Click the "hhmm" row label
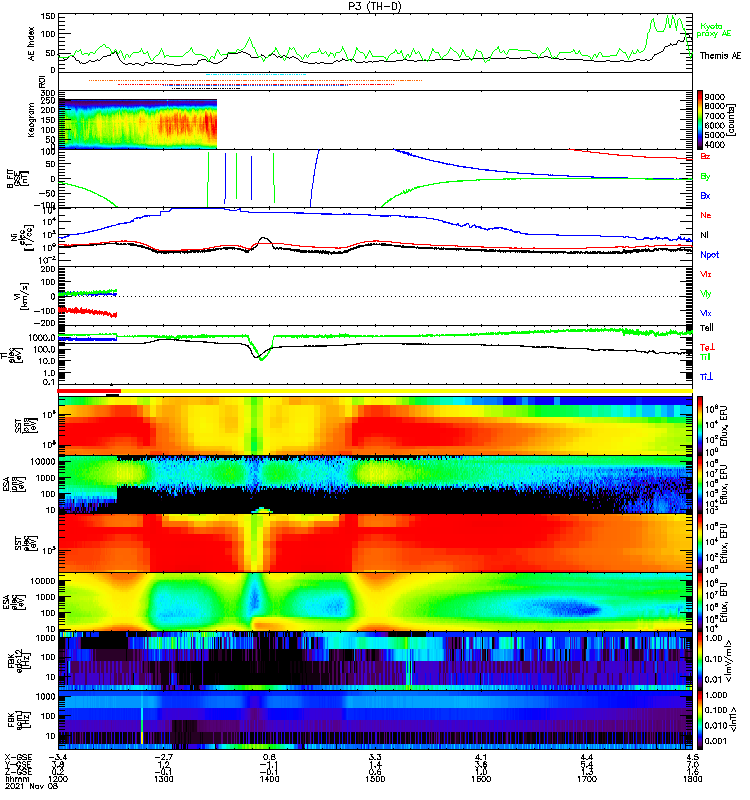750x800 pixels. (x=15, y=779)
